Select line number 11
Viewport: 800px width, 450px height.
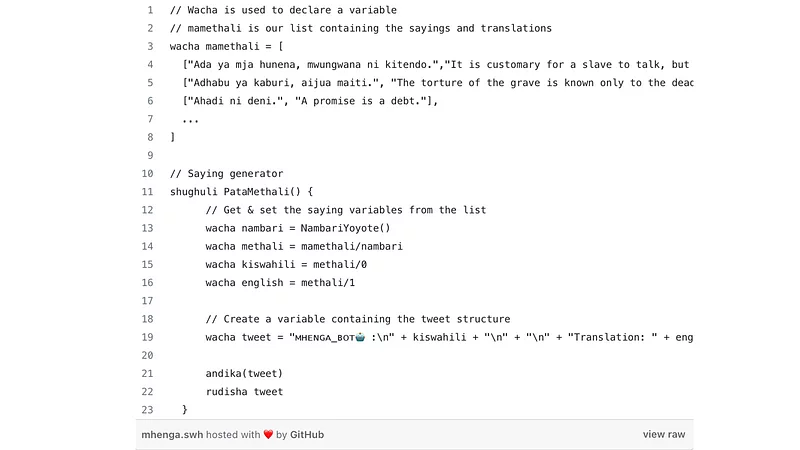(147, 192)
